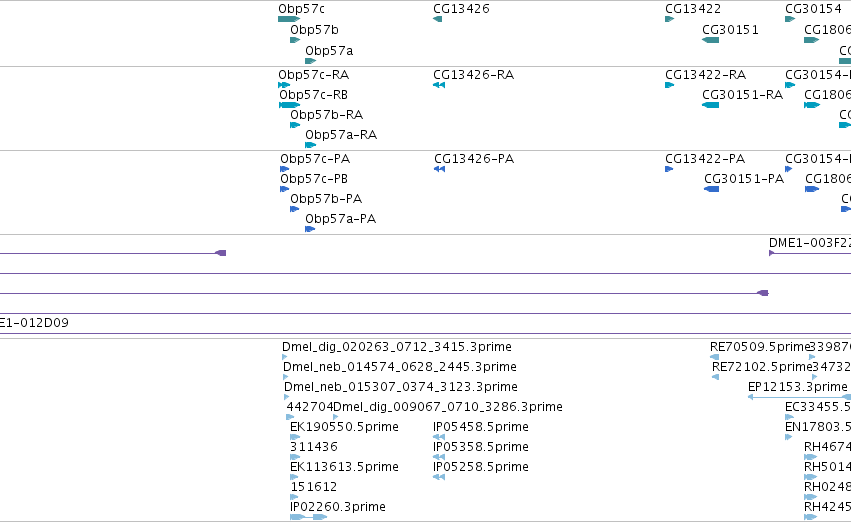Viewport: 851px width, 522px height.
Task: Select the teal gene arrow under Obp57b
Action: pos(295,40)
